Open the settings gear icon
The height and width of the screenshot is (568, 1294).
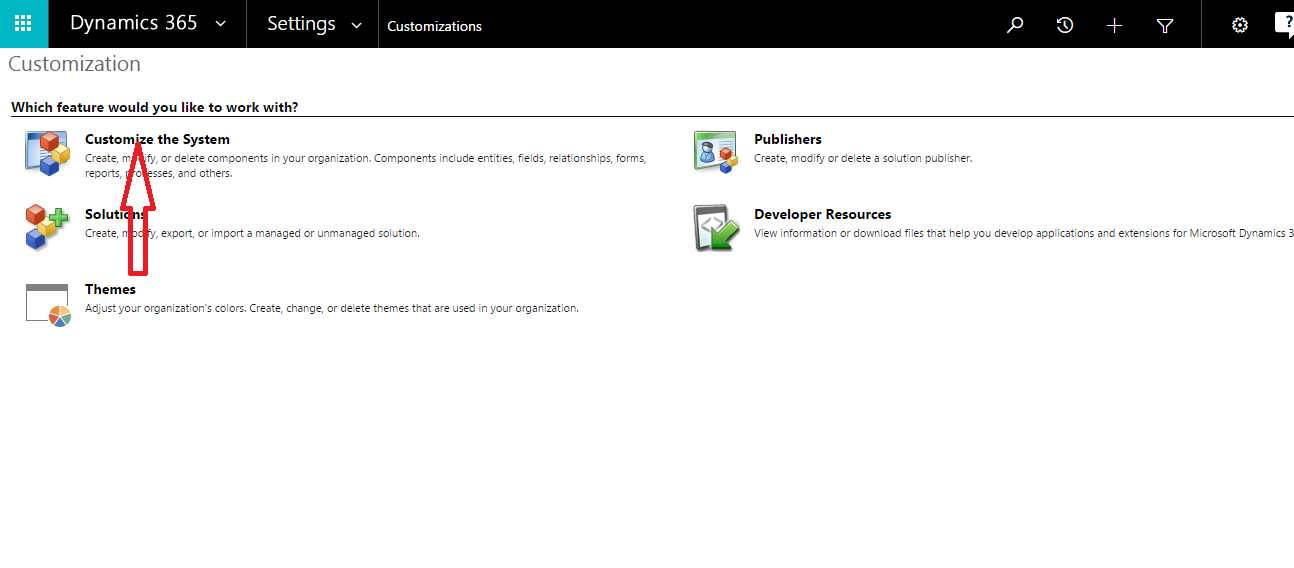(1240, 25)
